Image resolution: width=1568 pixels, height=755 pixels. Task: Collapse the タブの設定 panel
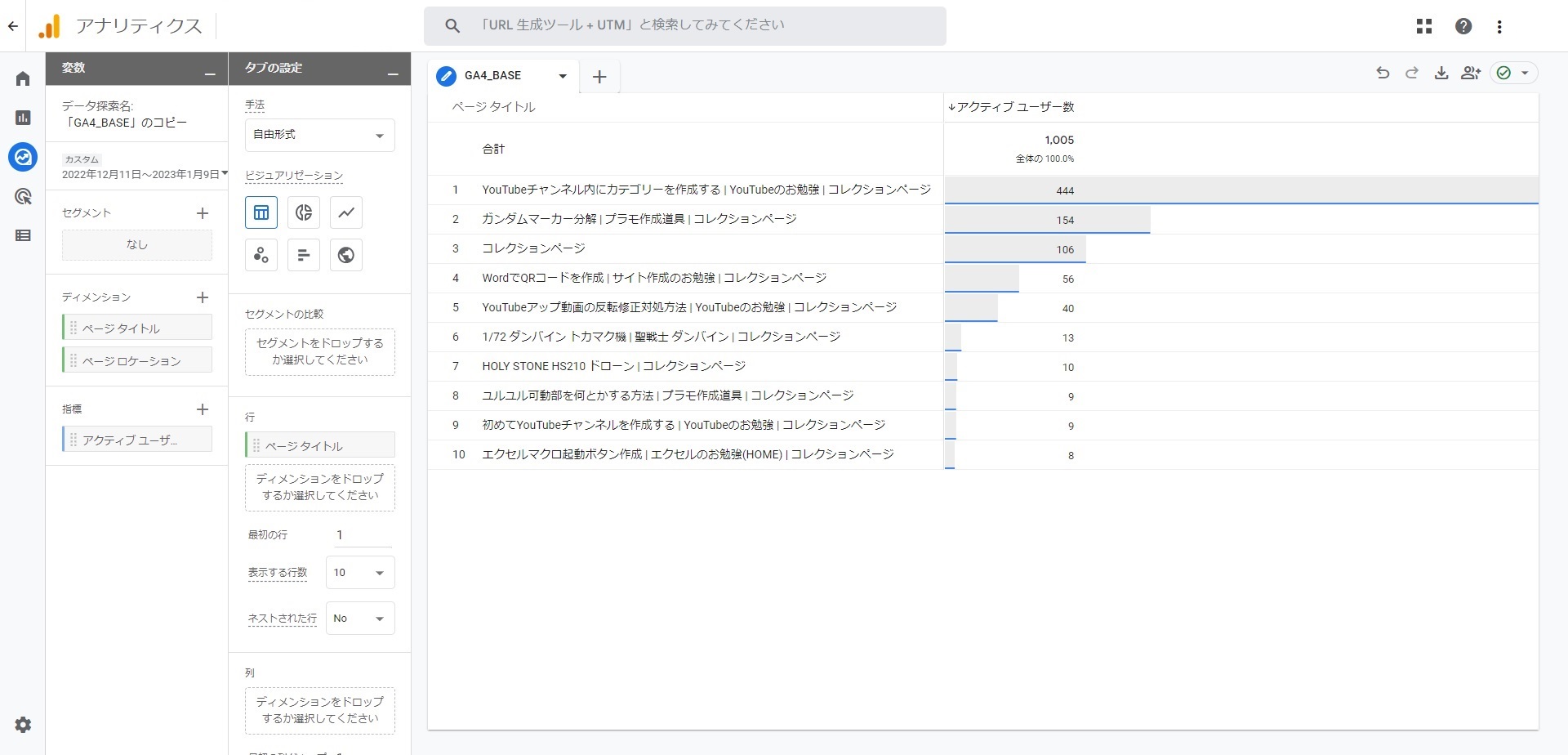click(x=393, y=74)
